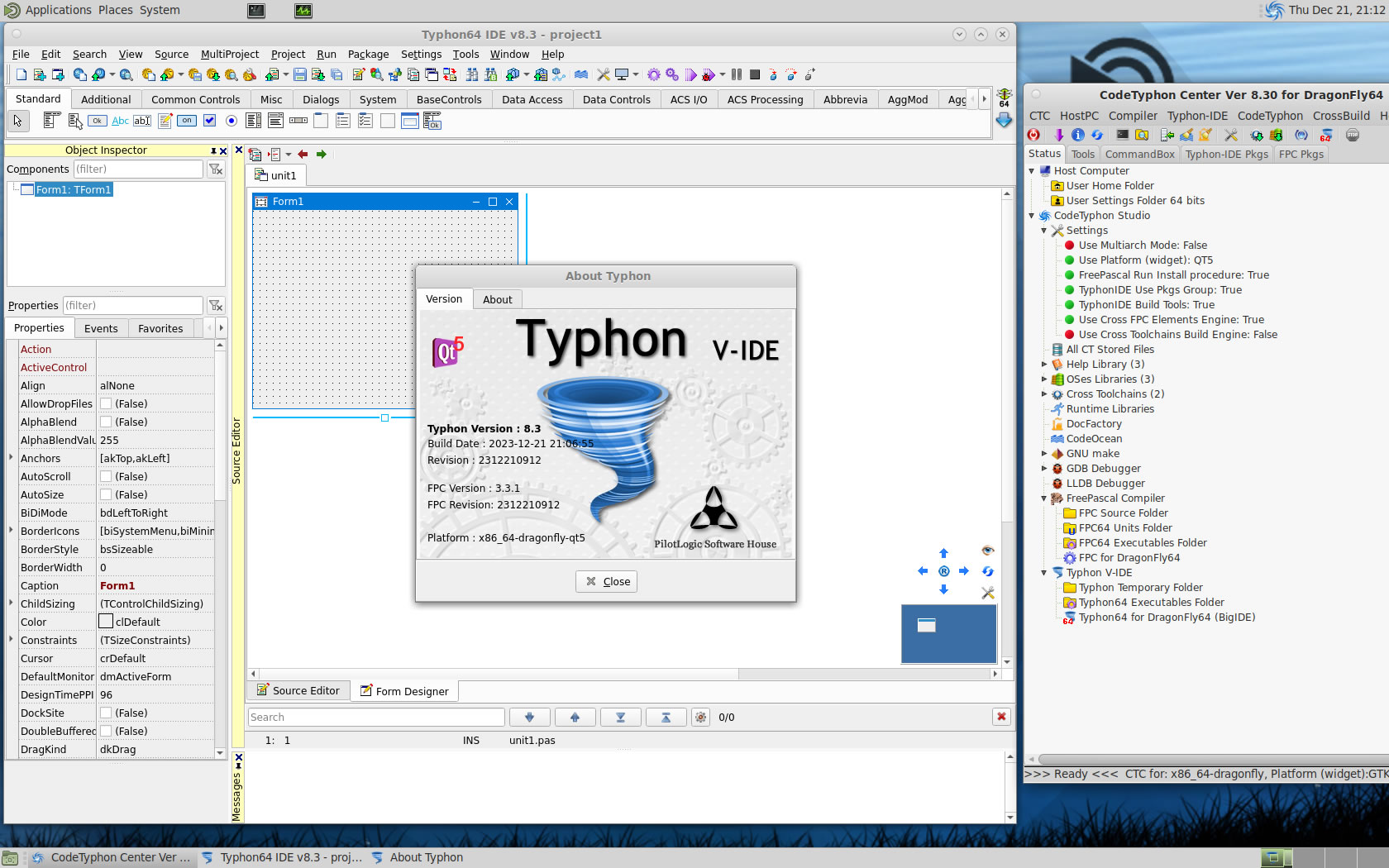
Task: Select Form1: TForm1 in the component tree
Action: (73, 190)
